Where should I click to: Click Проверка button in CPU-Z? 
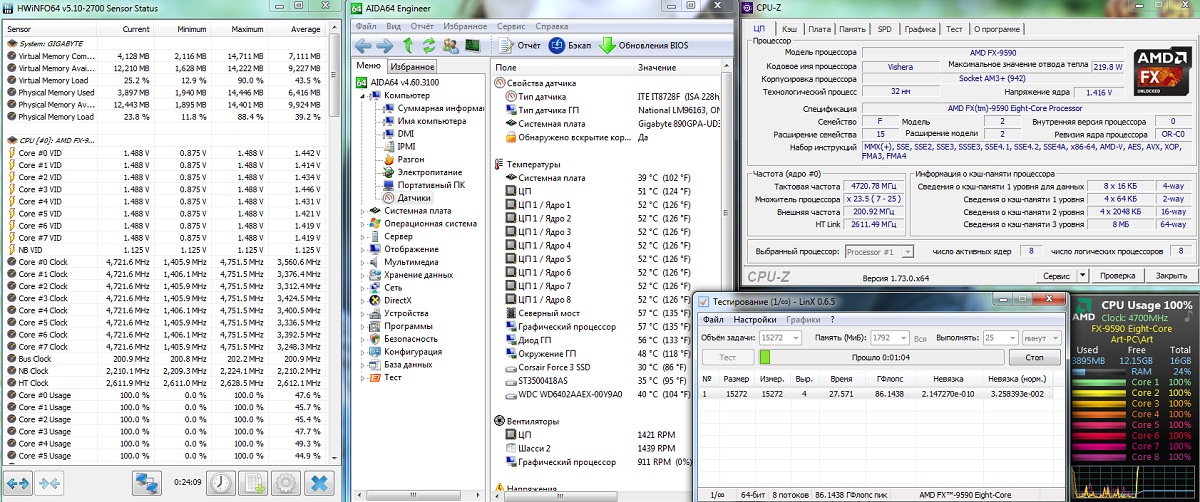tap(1117, 275)
